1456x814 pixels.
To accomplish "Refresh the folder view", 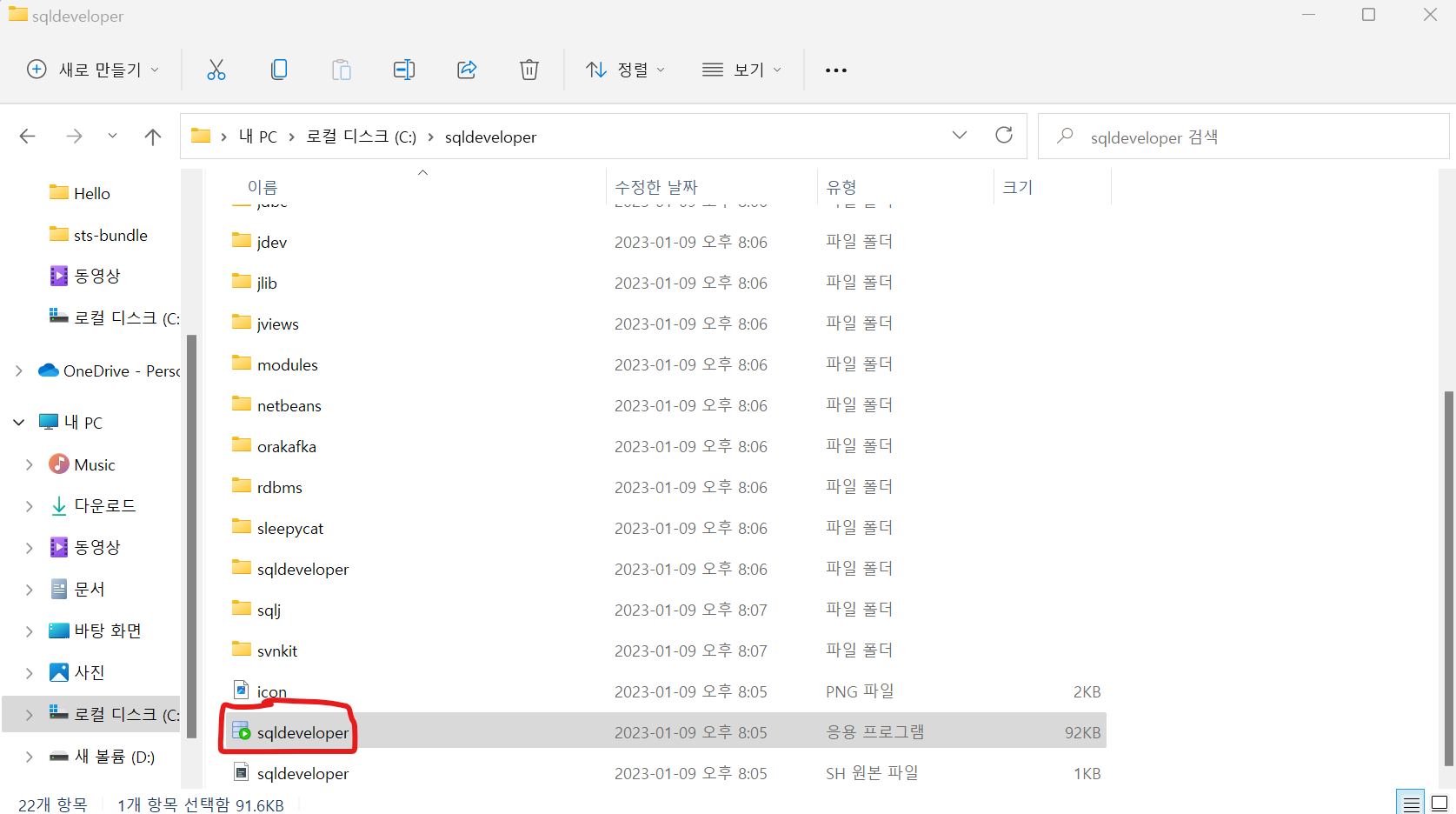I will (1004, 135).
